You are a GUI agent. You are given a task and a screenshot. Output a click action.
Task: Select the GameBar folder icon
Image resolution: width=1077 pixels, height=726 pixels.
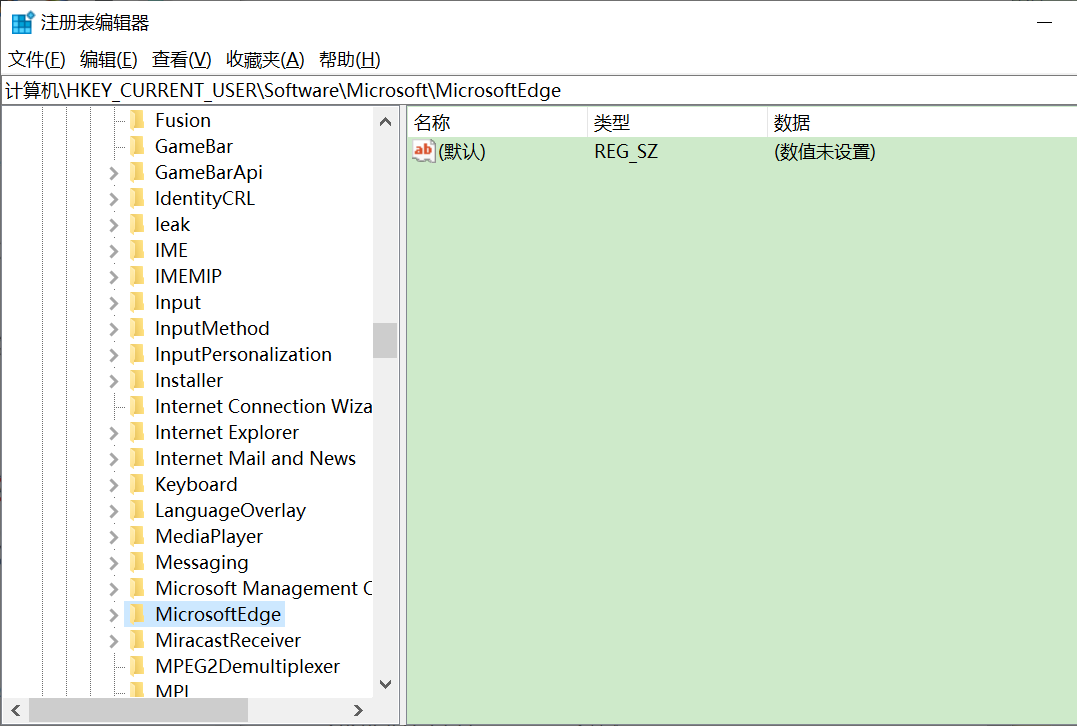pos(137,146)
